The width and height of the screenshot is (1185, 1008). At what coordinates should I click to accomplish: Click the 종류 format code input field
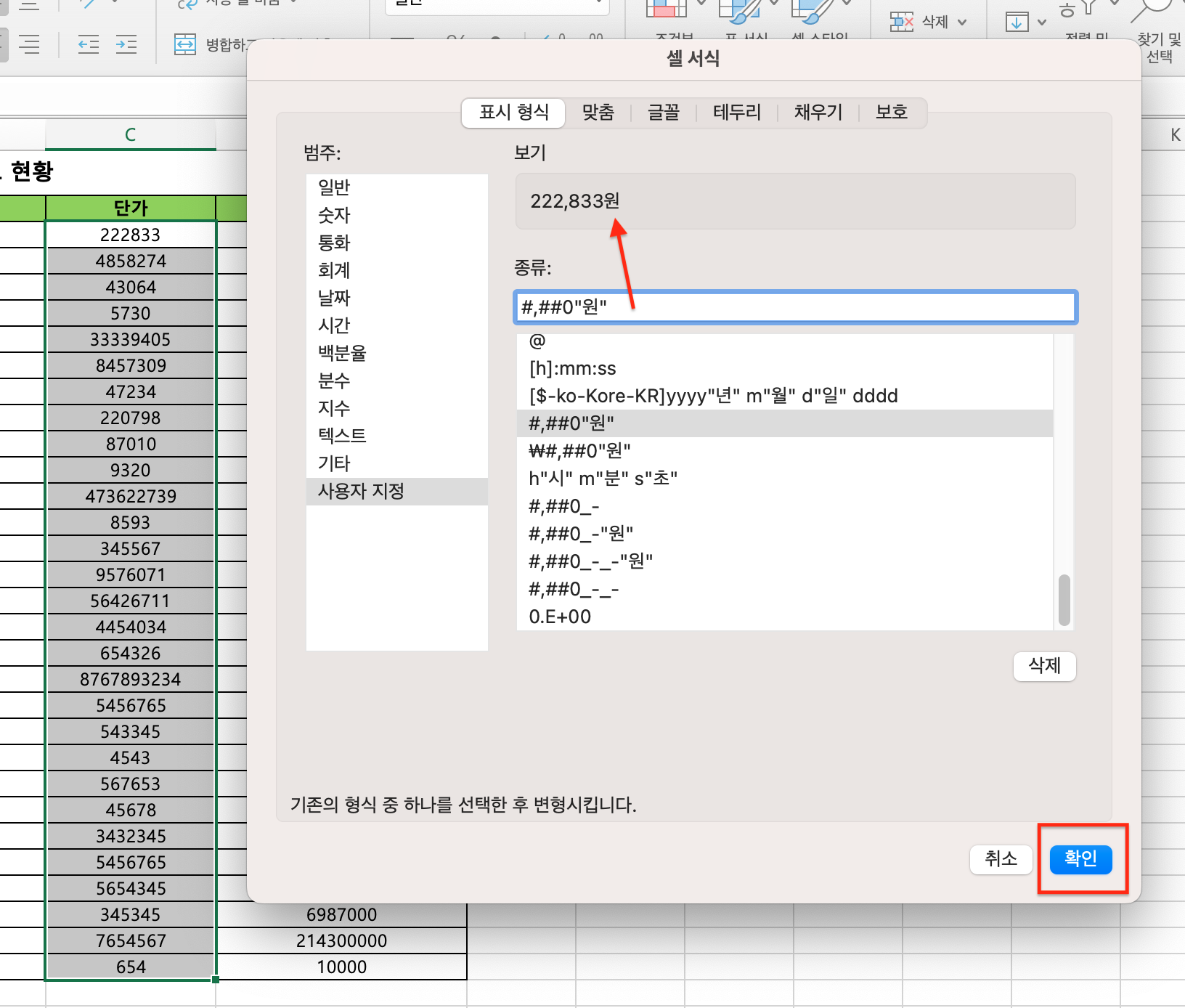(x=795, y=307)
